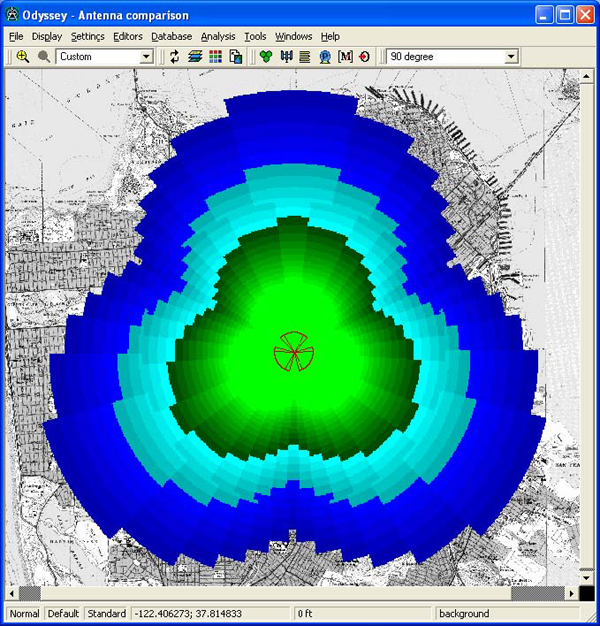
Task: Click the blue antenna tower toolbar icon
Action: (x=325, y=57)
